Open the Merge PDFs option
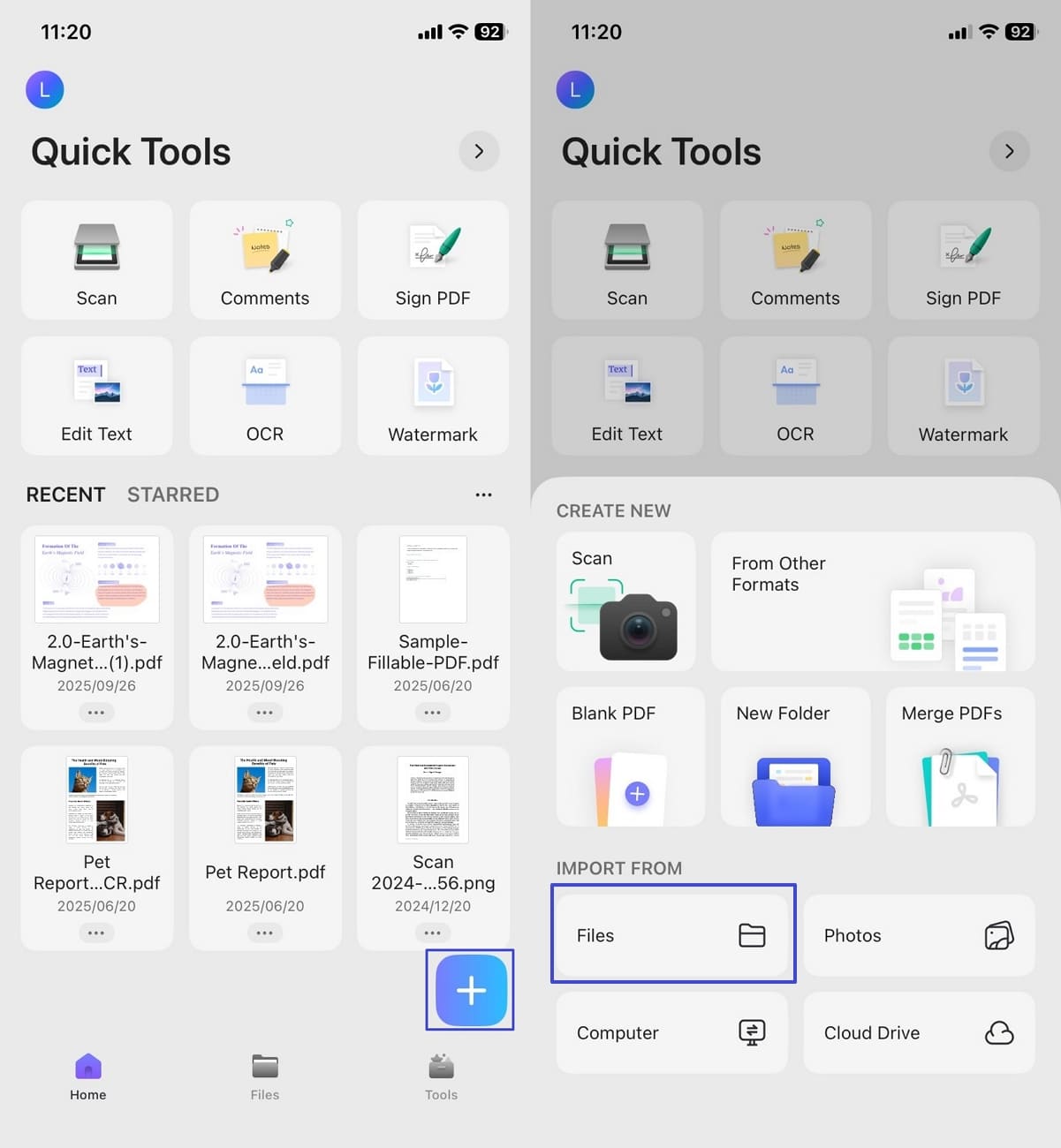 point(959,757)
